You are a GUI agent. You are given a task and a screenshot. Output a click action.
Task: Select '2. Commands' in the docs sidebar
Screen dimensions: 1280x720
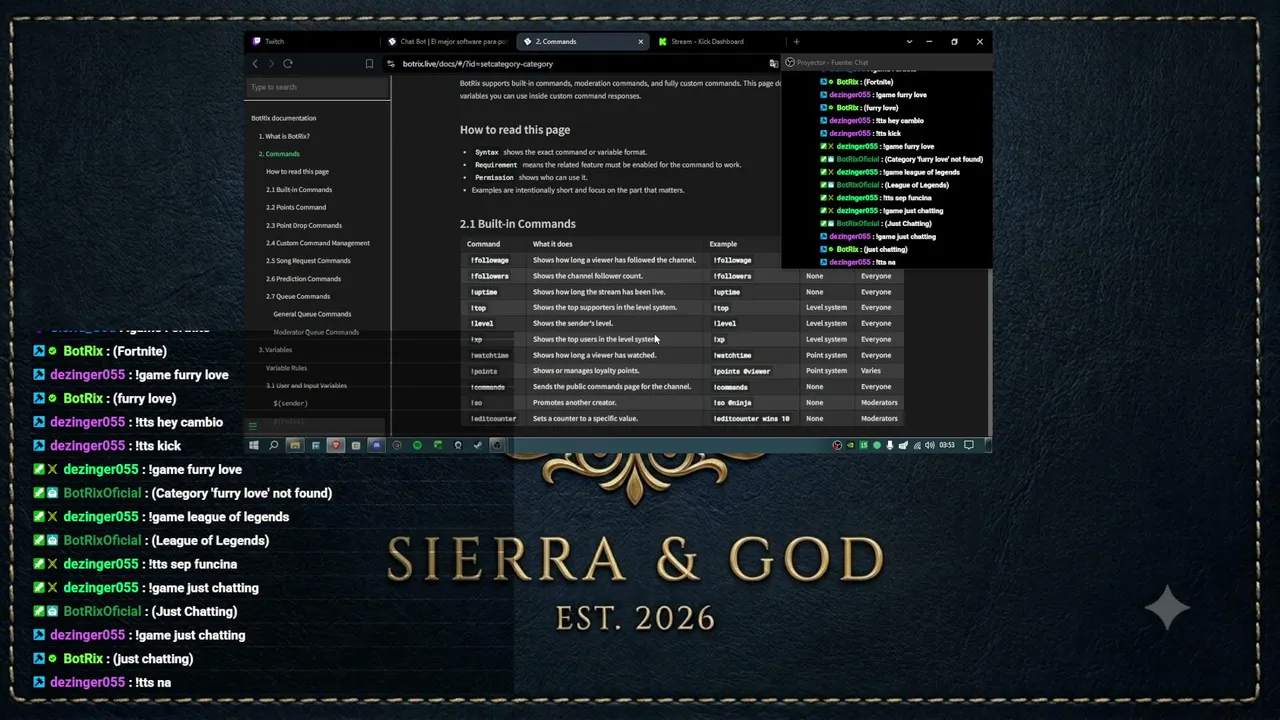click(x=279, y=154)
